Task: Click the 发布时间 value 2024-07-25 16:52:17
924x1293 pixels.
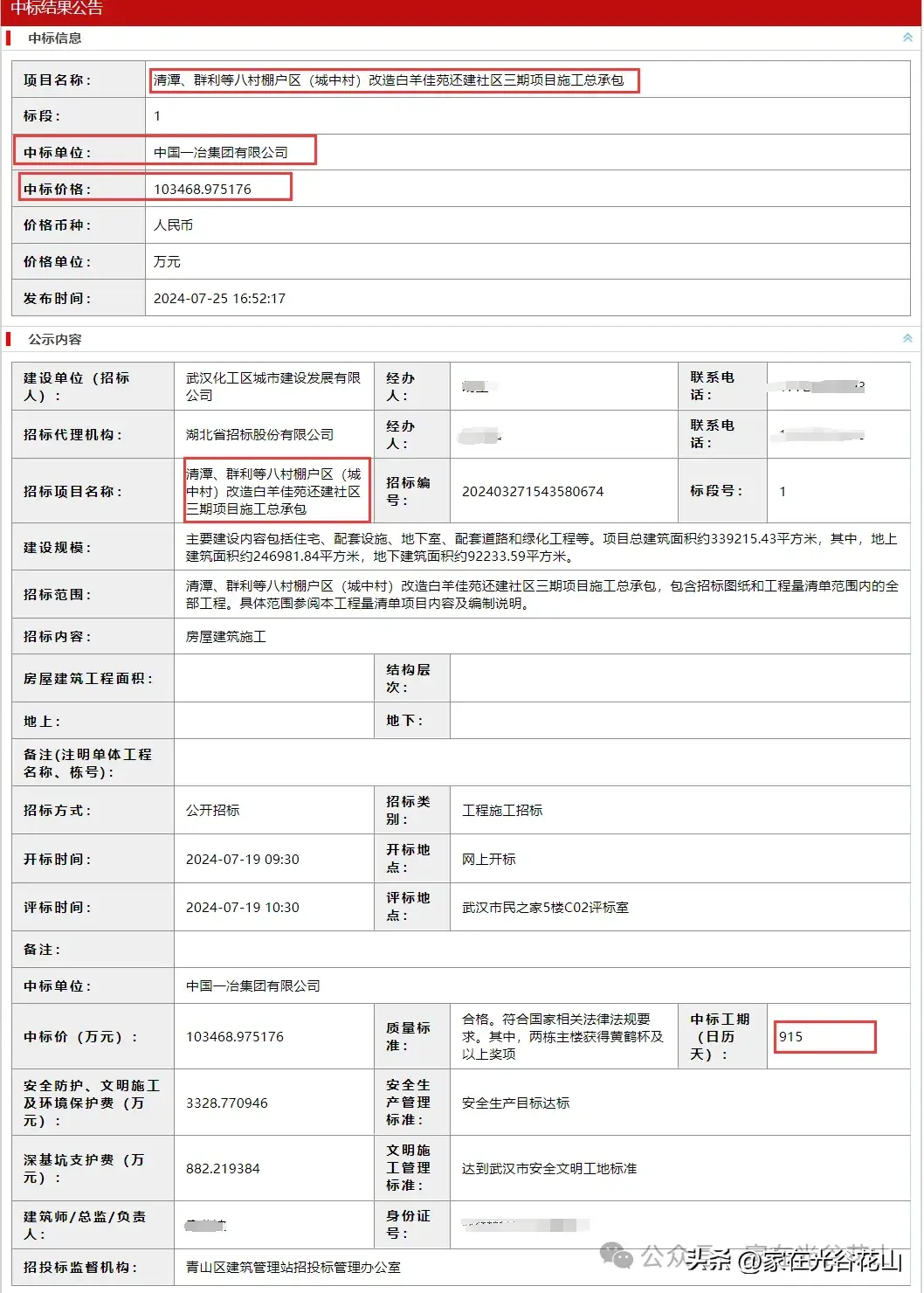Action: 219,299
